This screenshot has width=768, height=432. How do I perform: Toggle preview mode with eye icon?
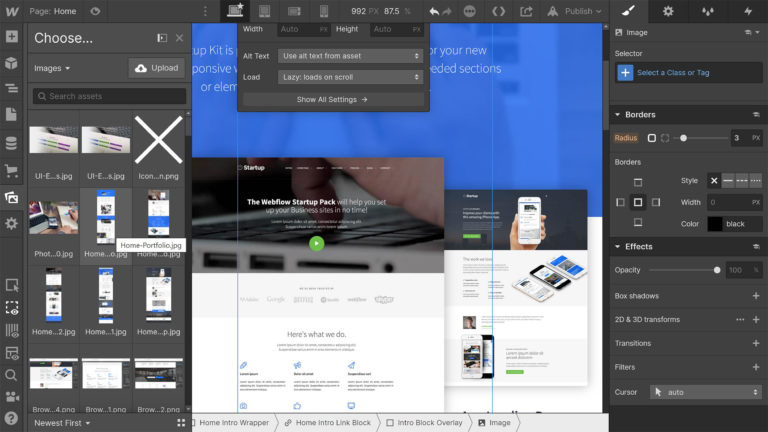click(x=95, y=11)
